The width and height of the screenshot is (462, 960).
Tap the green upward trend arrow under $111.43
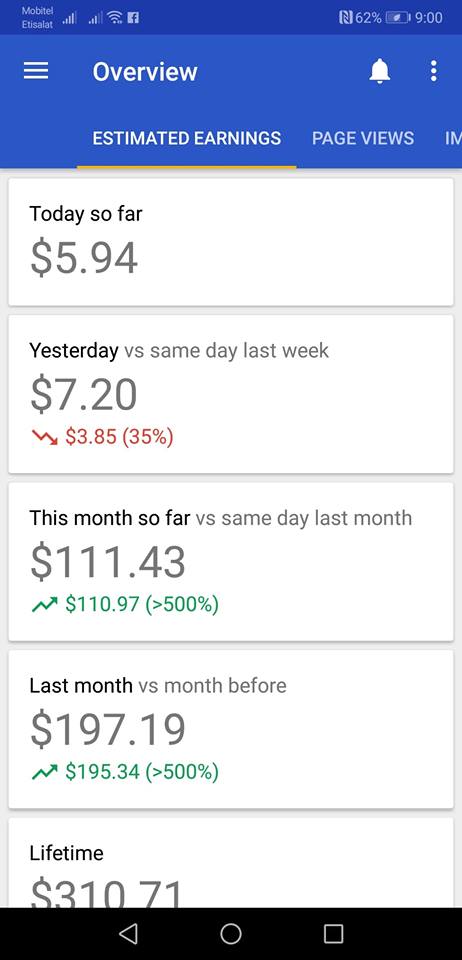pyautogui.click(x=44, y=605)
